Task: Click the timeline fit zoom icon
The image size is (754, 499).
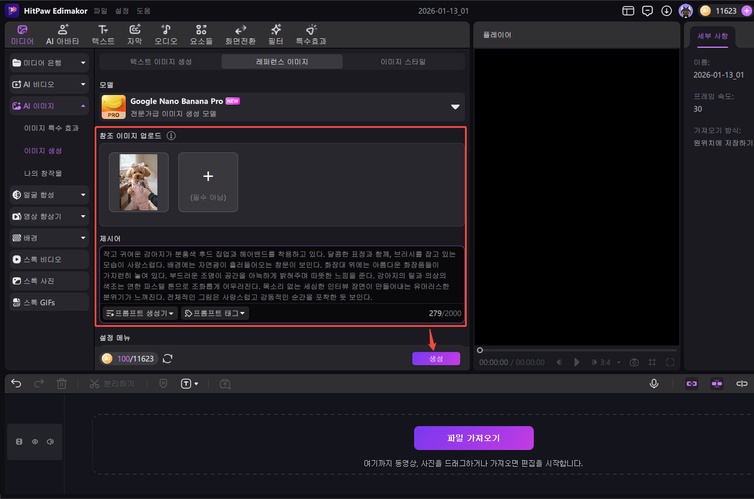Action: click(x=741, y=384)
